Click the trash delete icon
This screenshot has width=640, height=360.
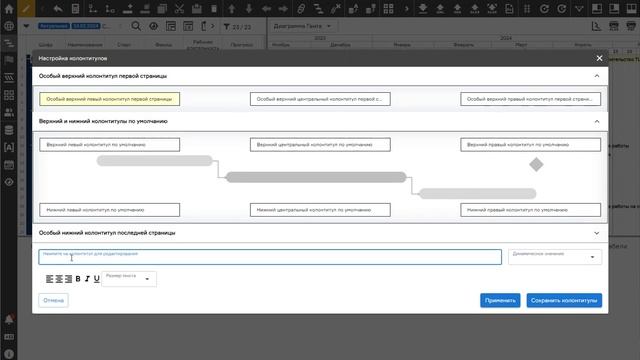click(214, 9)
